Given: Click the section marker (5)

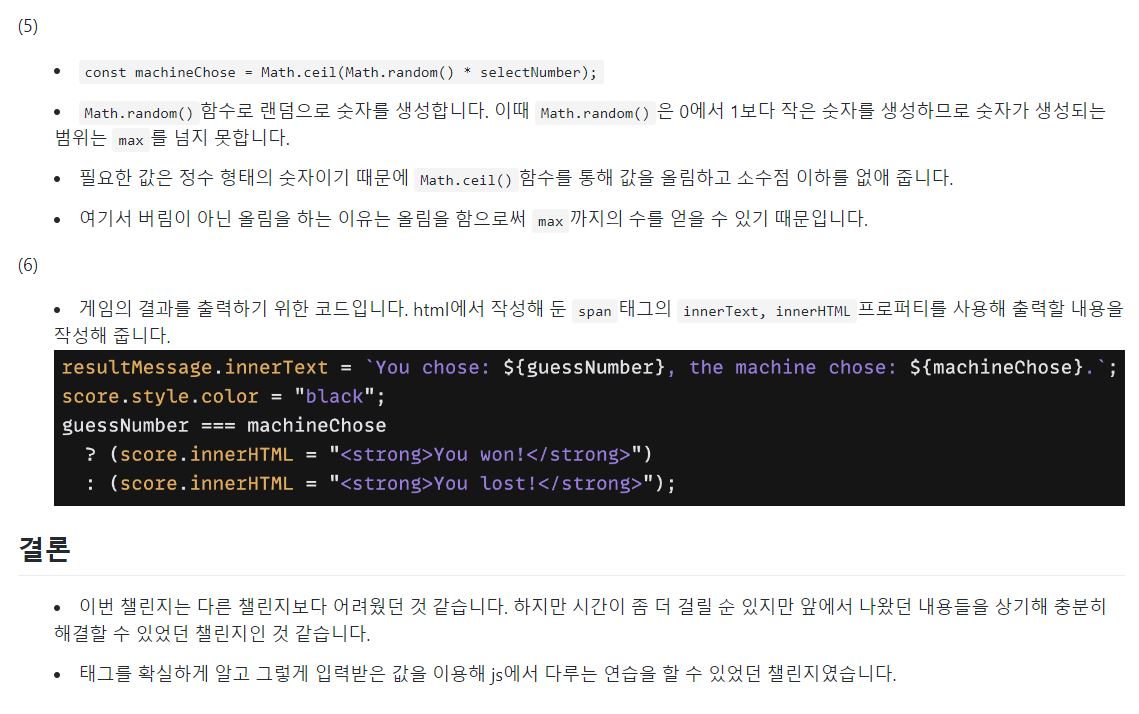Looking at the screenshot, I should [x=28, y=26].
